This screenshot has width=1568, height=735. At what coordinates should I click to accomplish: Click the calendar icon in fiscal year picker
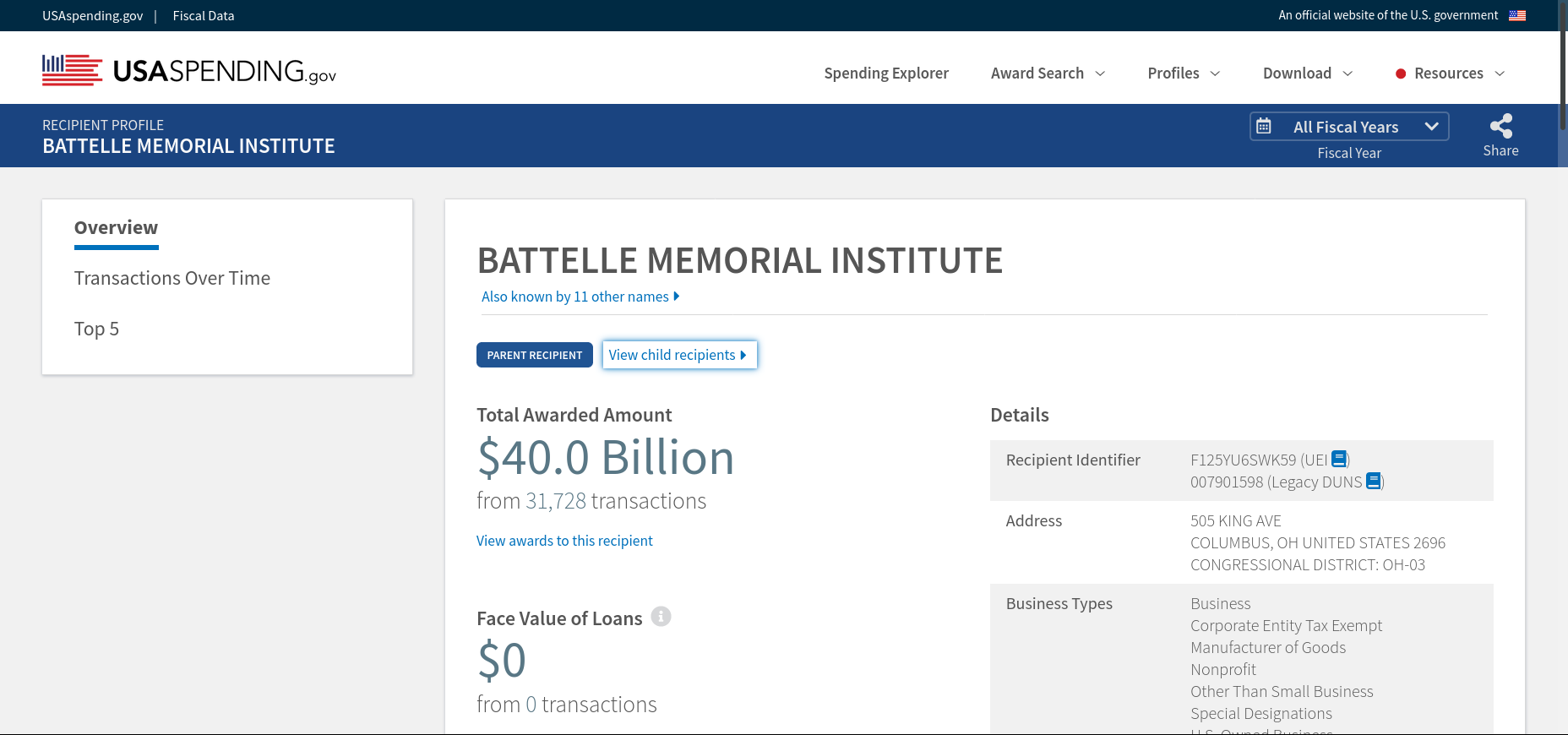1264,127
